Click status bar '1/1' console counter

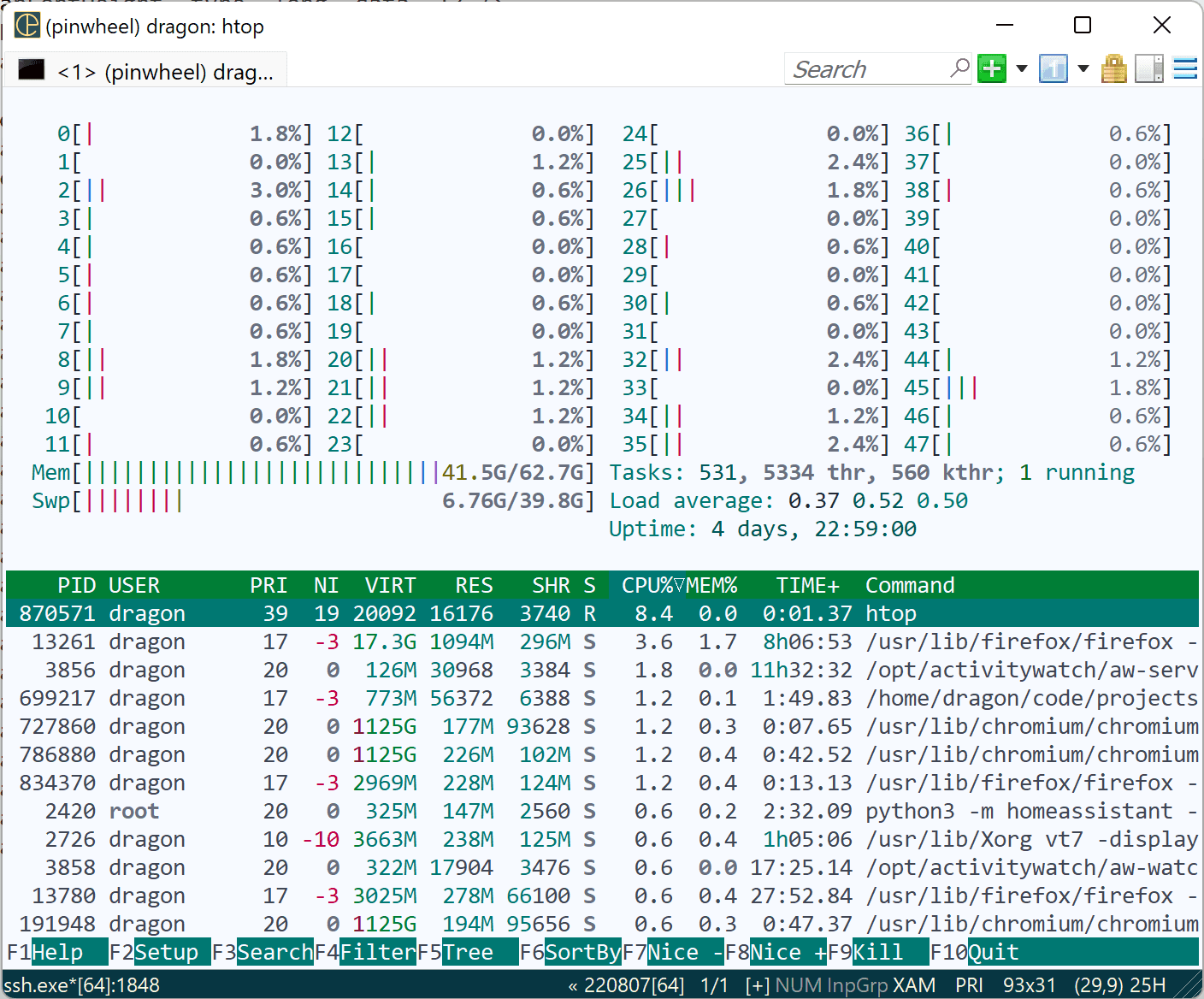click(x=715, y=985)
